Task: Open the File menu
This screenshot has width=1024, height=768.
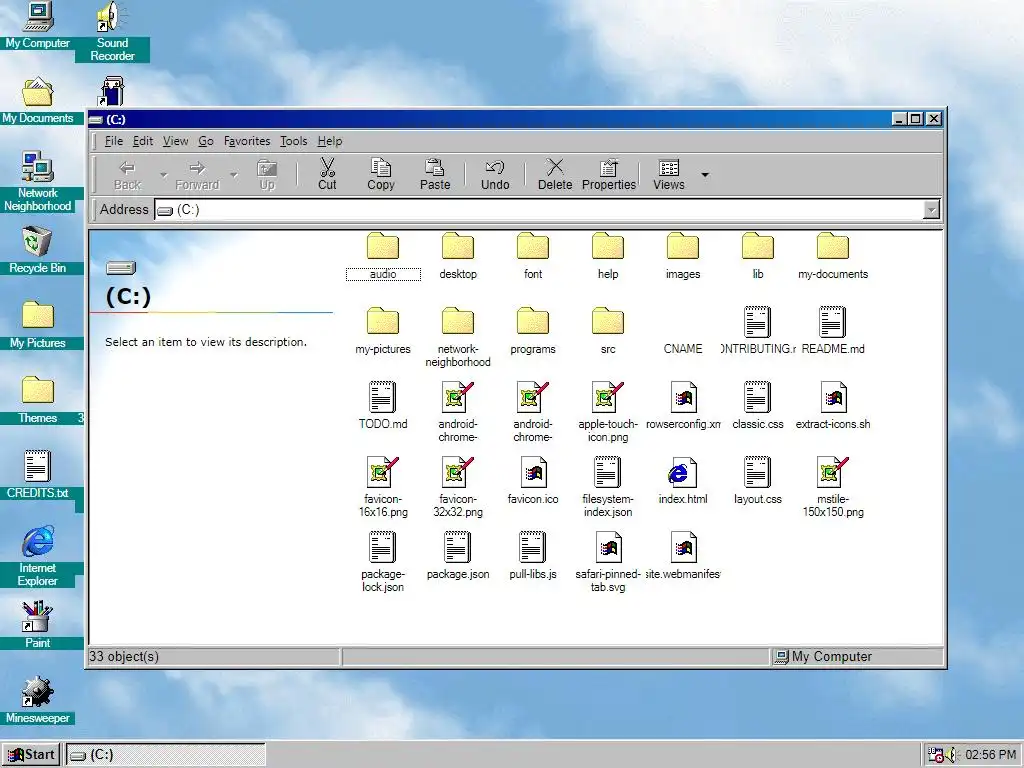Action: pos(114,141)
